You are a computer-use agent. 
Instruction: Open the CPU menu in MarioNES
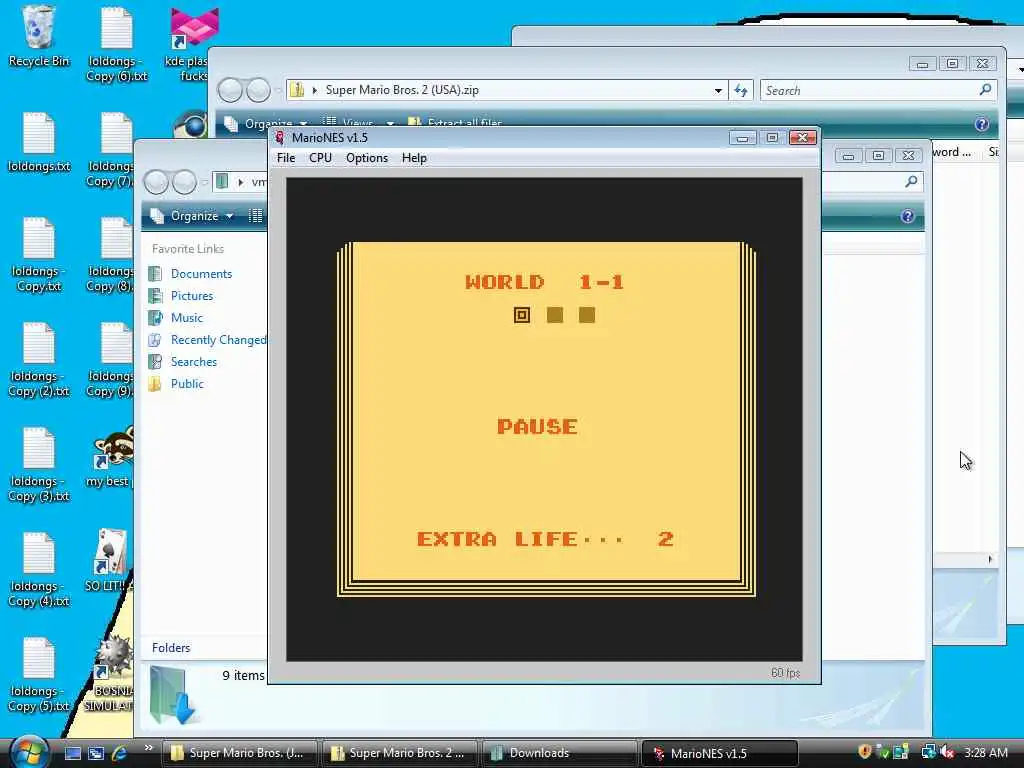tap(320, 158)
